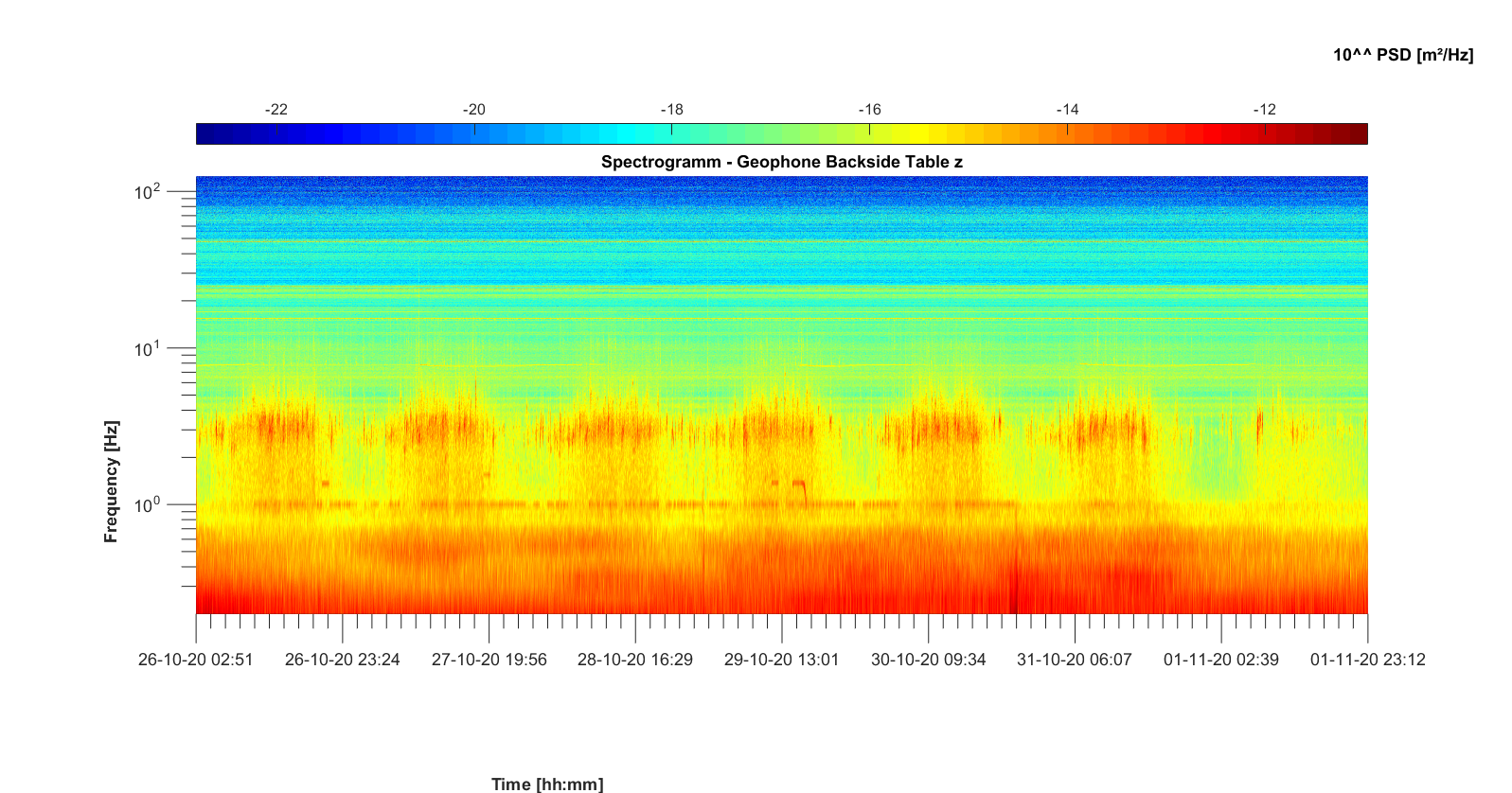This screenshot has height=793, width=1512.
Task: Select the 10² frequency tick label
Action: tap(147, 192)
